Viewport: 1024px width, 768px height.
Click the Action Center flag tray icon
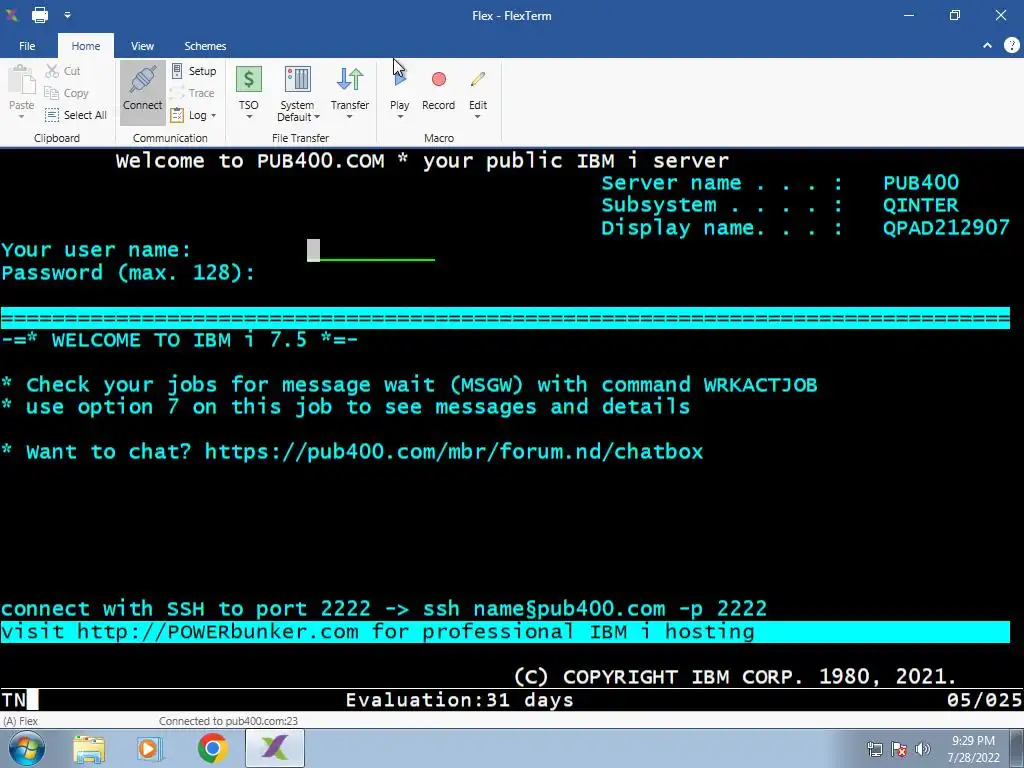[899, 749]
